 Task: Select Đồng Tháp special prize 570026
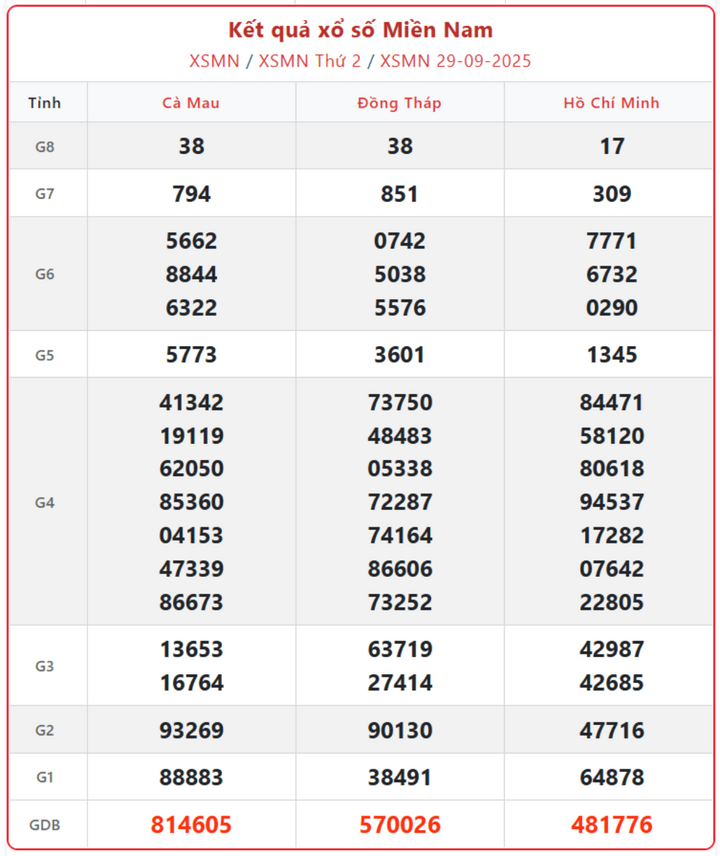point(399,825)
